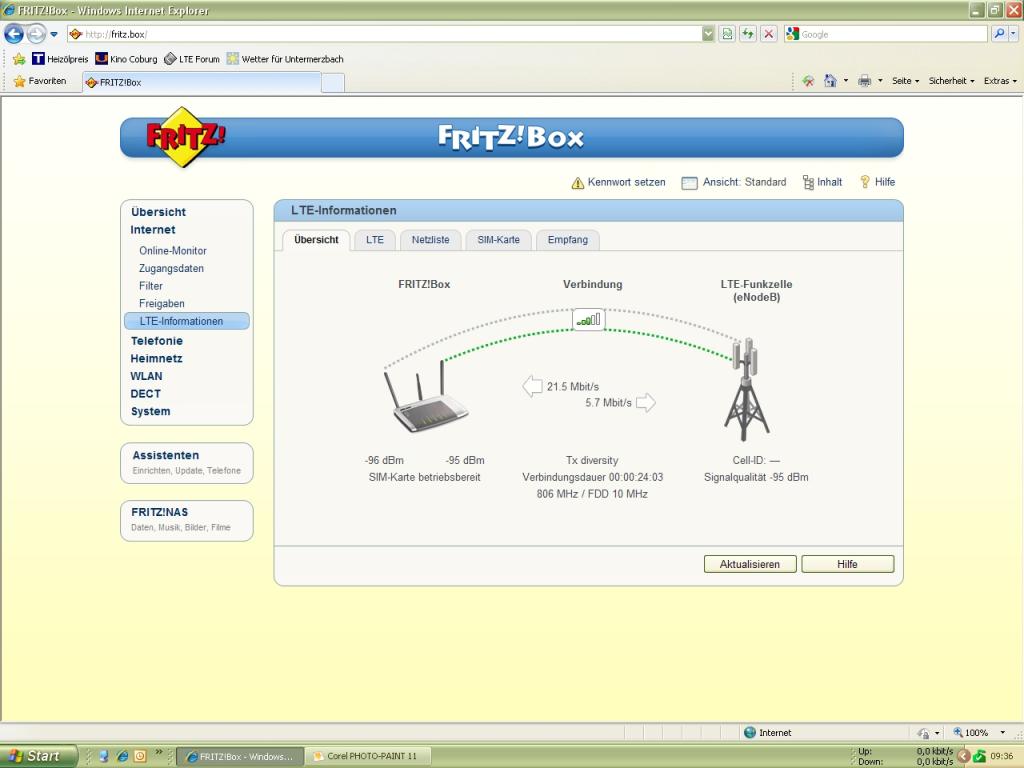
Task: Open Übersicht in the sidebar
Action: click(158, 212)
